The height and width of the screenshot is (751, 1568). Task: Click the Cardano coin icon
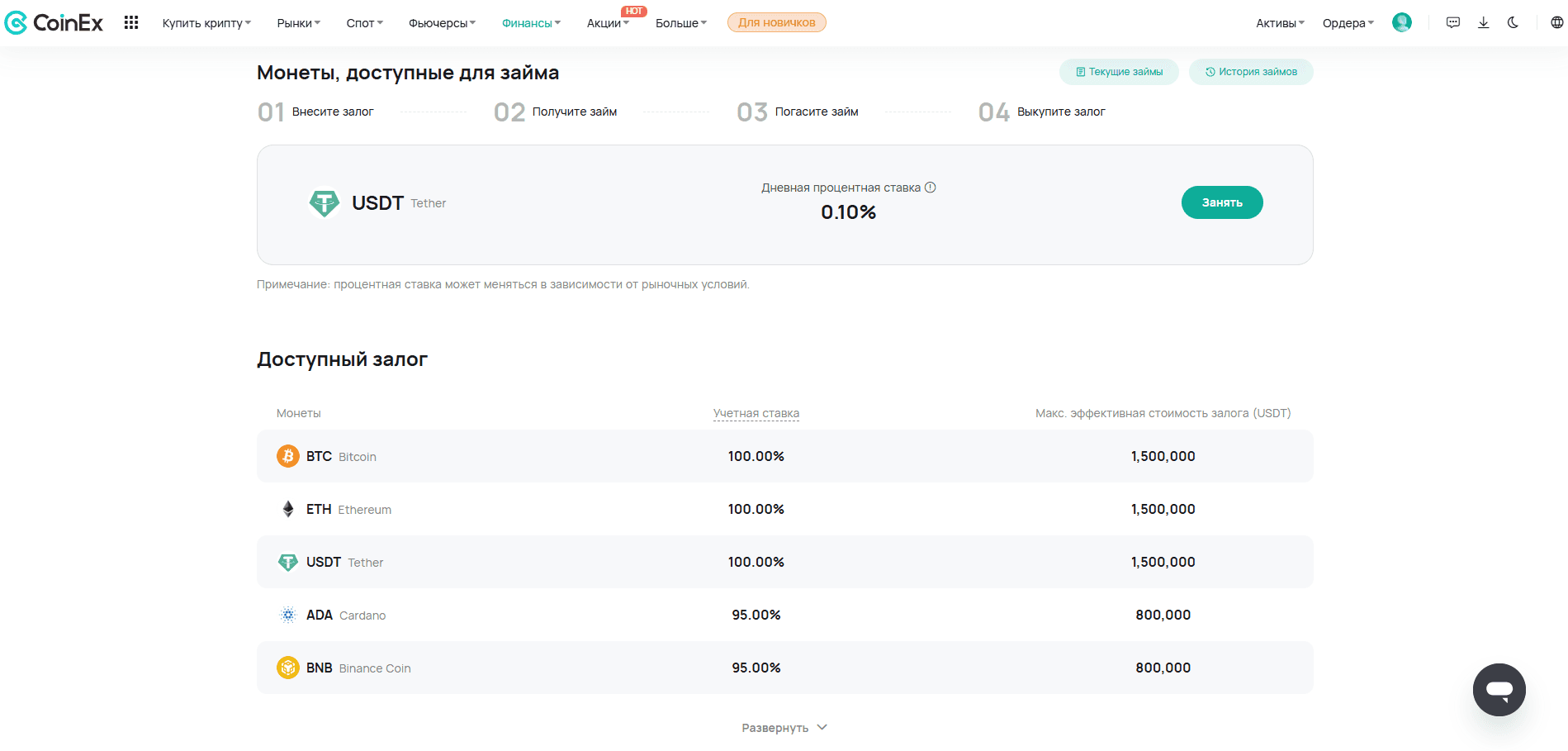point(287,615)
